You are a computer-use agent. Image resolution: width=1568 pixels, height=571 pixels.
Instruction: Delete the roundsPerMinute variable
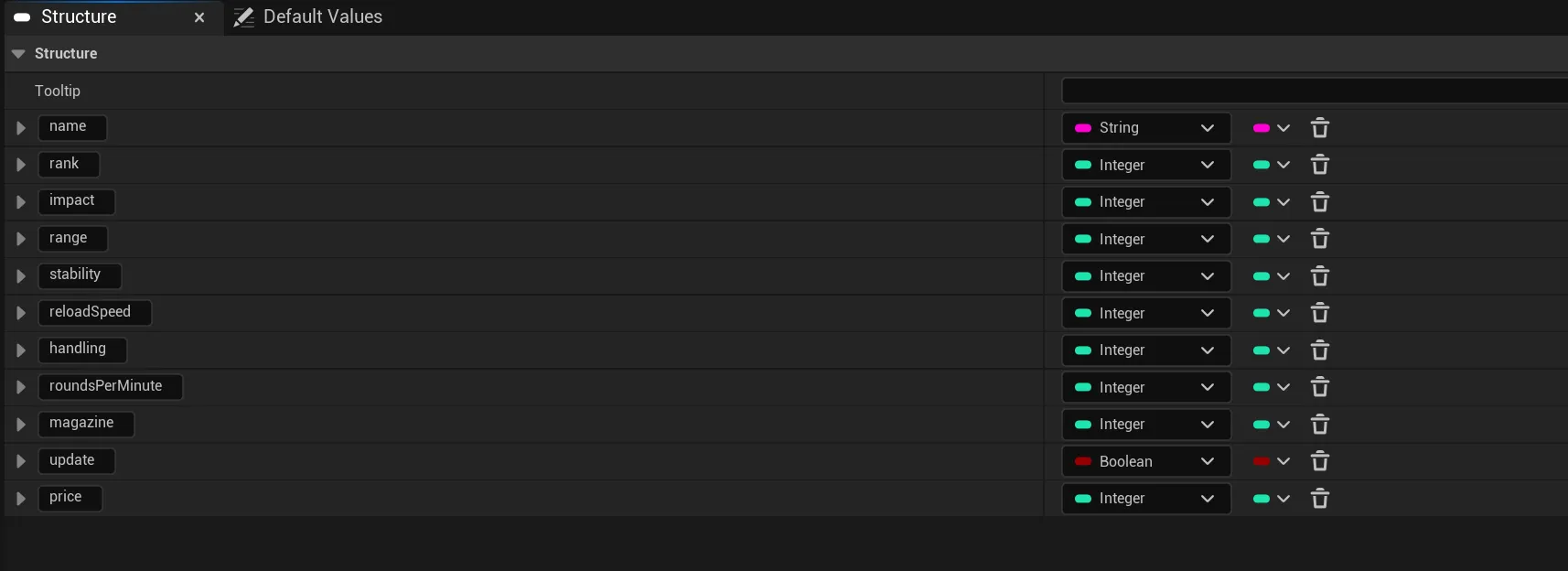tap(1319, 387)
